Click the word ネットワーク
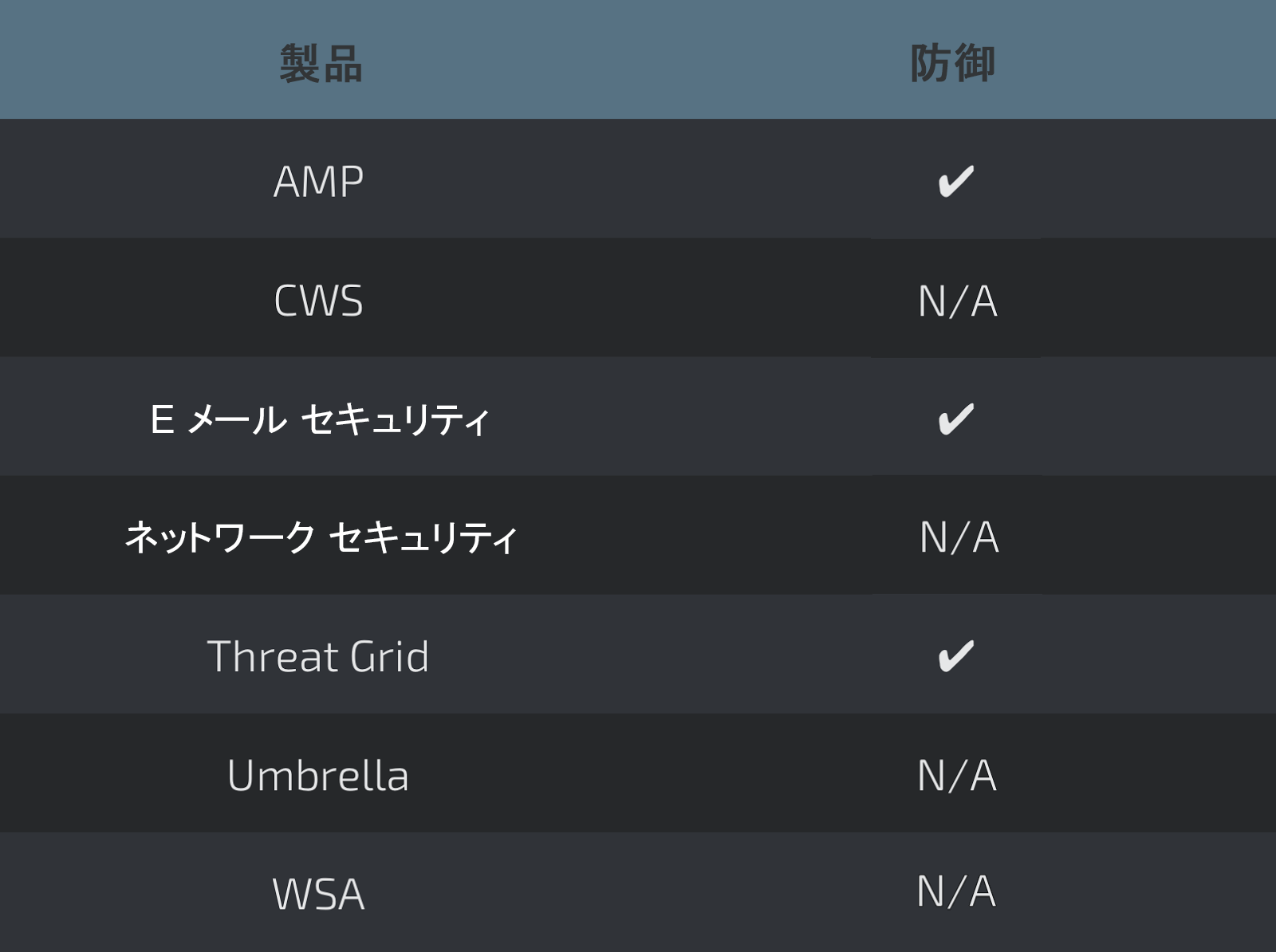Image resolution: width=1276 pixels, height=952 pixels. pyautogui.click(x=221, y=537)
